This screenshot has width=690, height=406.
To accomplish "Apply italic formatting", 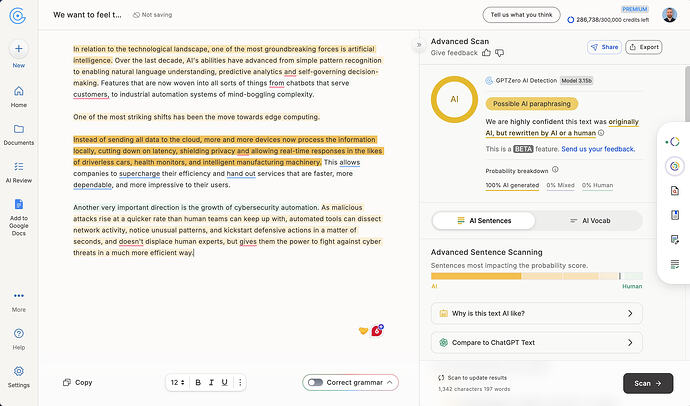I will (x=211, y=382).
